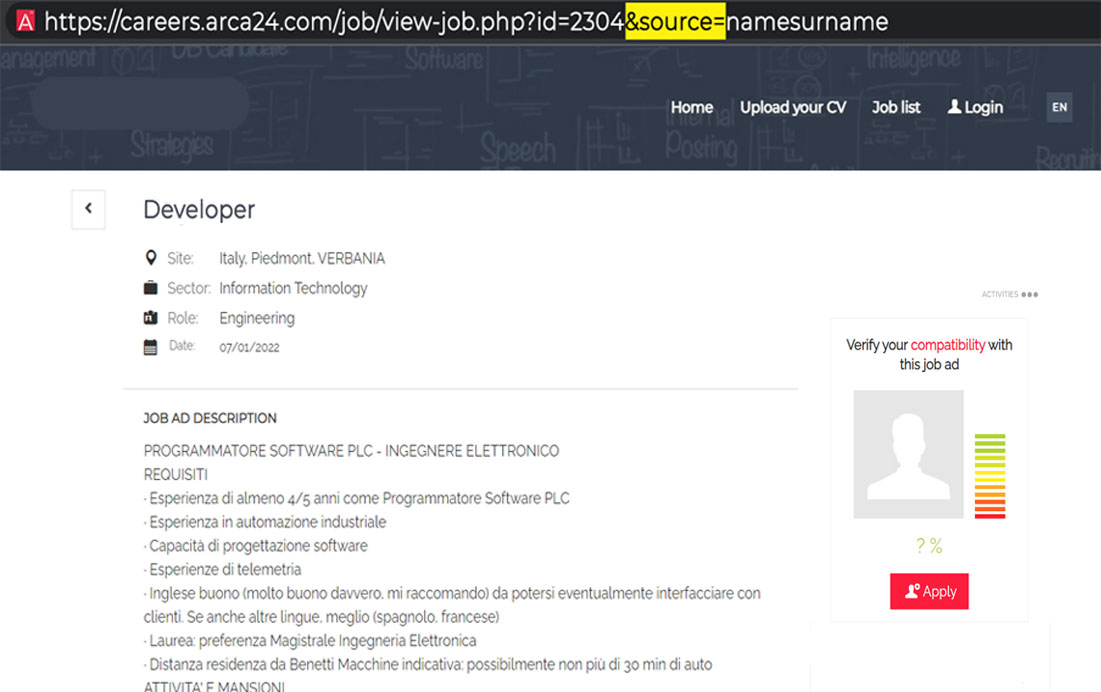Viewport: 1101px width, 692px height.
Task: Click the user icon beside Login
Action: pyautogui.click(x=954, y=107)
